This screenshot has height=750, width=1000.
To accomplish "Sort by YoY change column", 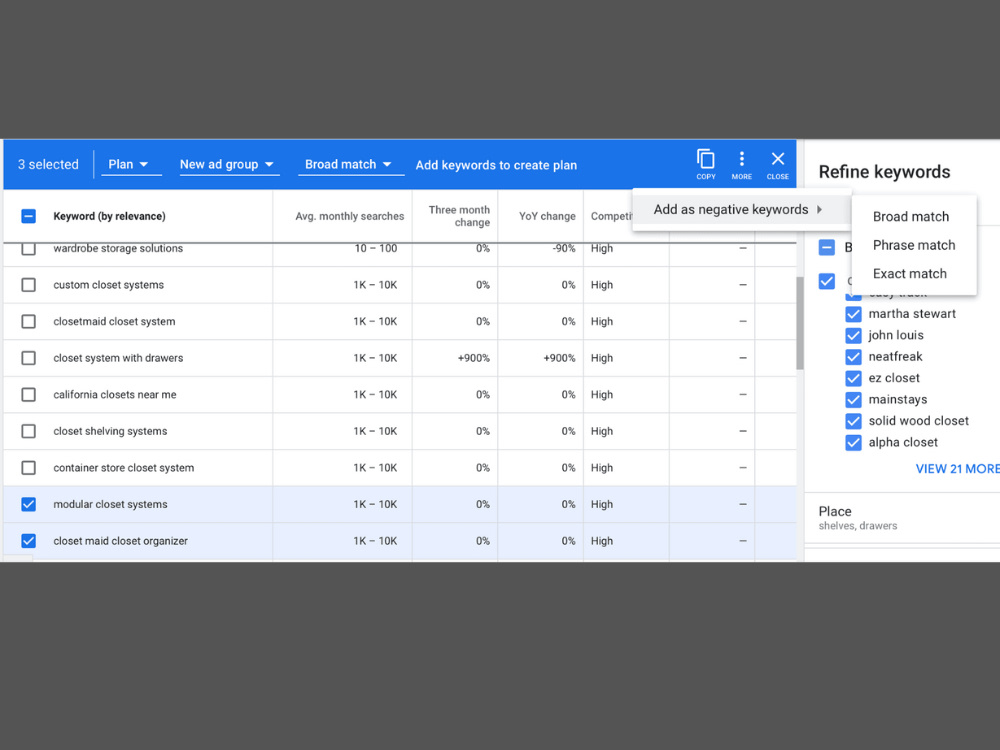I will point(547,216).
